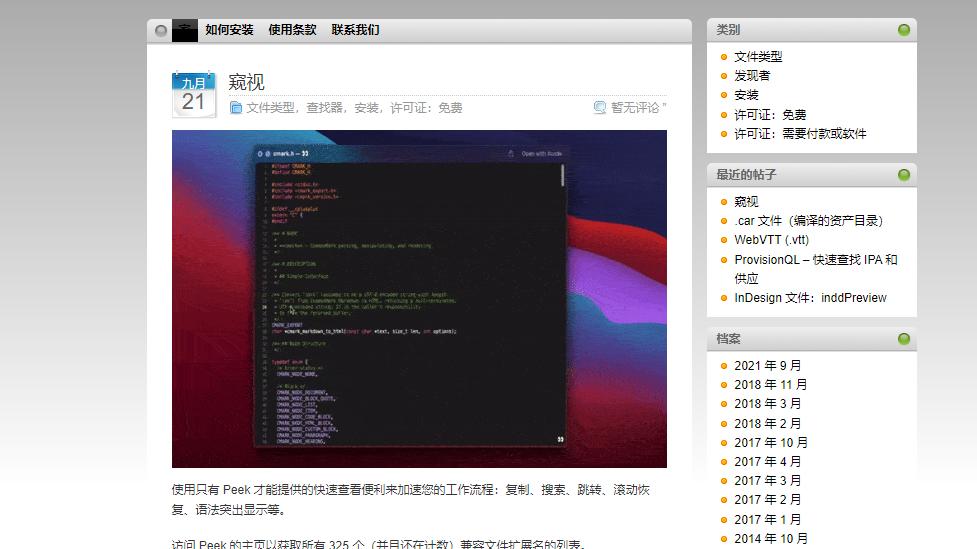
Task: Click the 九月 21 calendar date icon
Action: coord(194,95)
